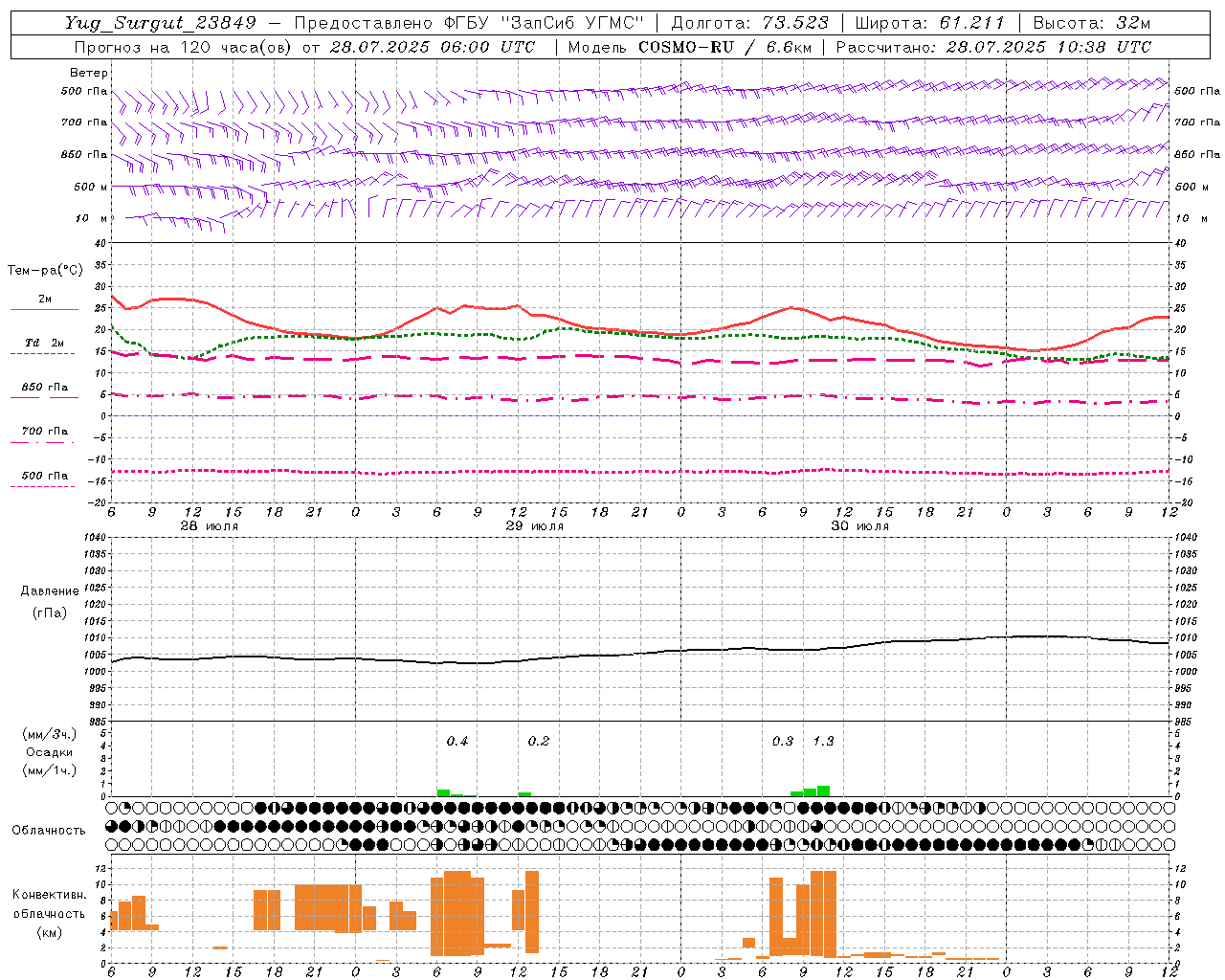Click the Td 2м dew point legend

pos(45,343)
